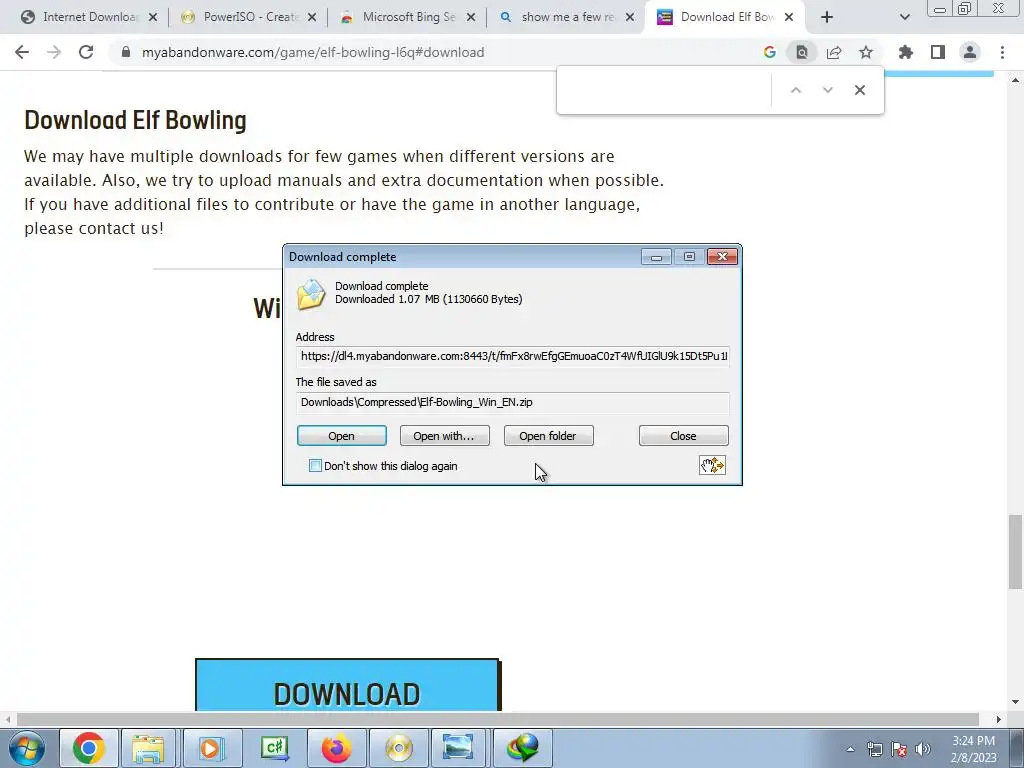Viewport: 1024px width, 768px height.
Task: Share this page icon
Action: click(834, 52)
